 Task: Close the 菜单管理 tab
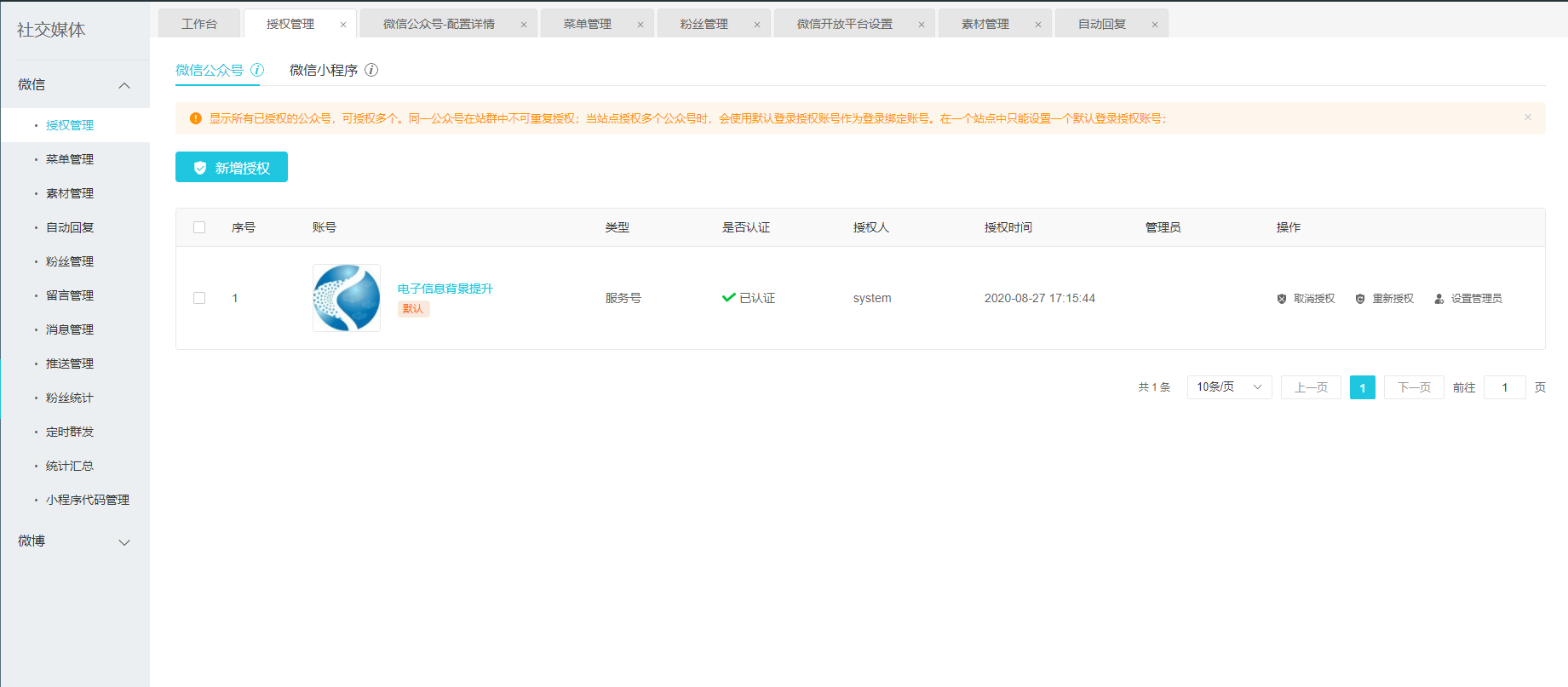click(640, 25)
